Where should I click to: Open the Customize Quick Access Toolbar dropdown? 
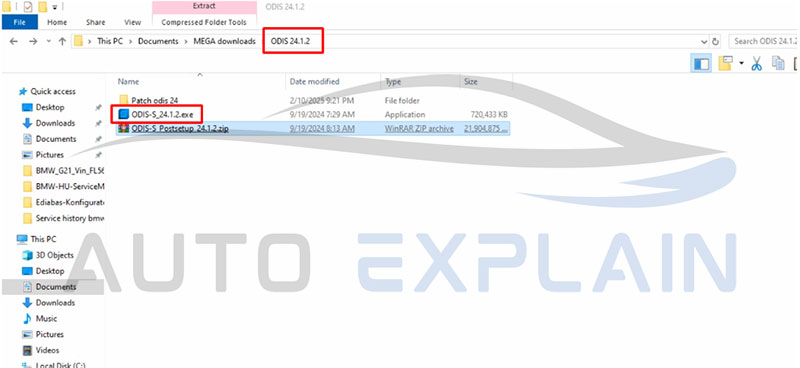click(55, 7)
